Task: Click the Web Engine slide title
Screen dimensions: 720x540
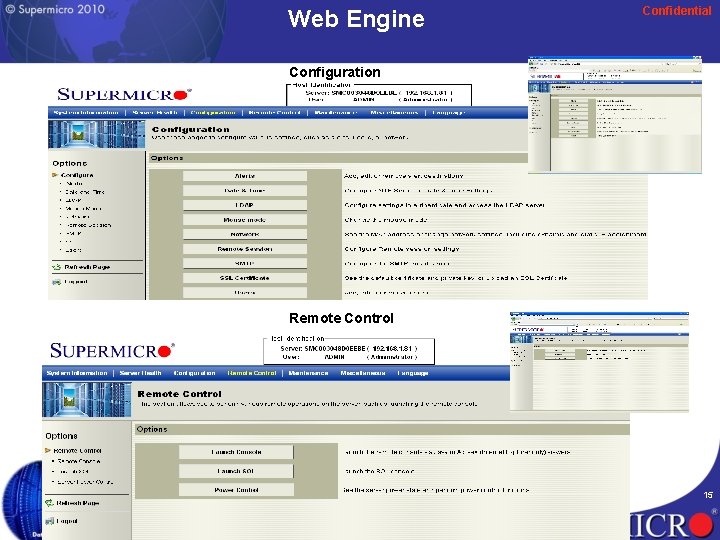Action: pos(356,19)
